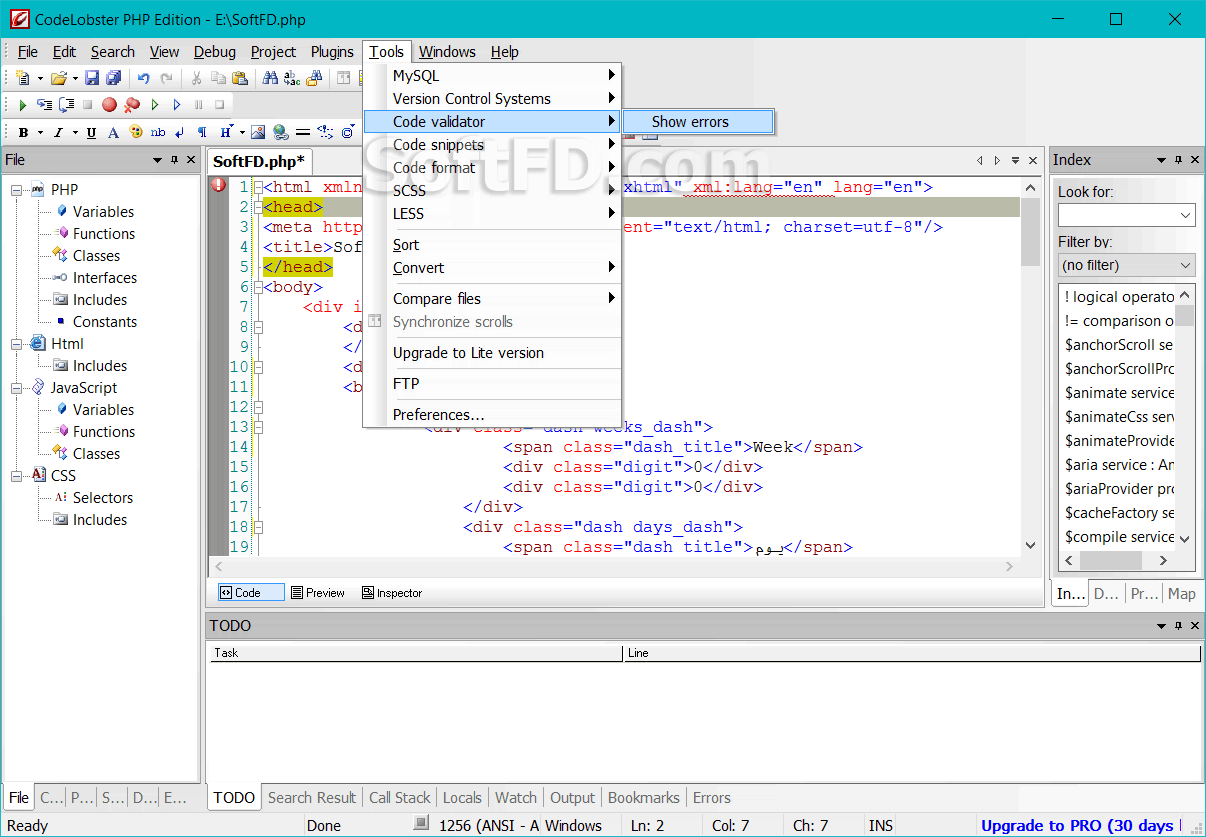1206x837 pixels.
Task: Pin toggle on TODO panel header
Action: coord(1178,626)
